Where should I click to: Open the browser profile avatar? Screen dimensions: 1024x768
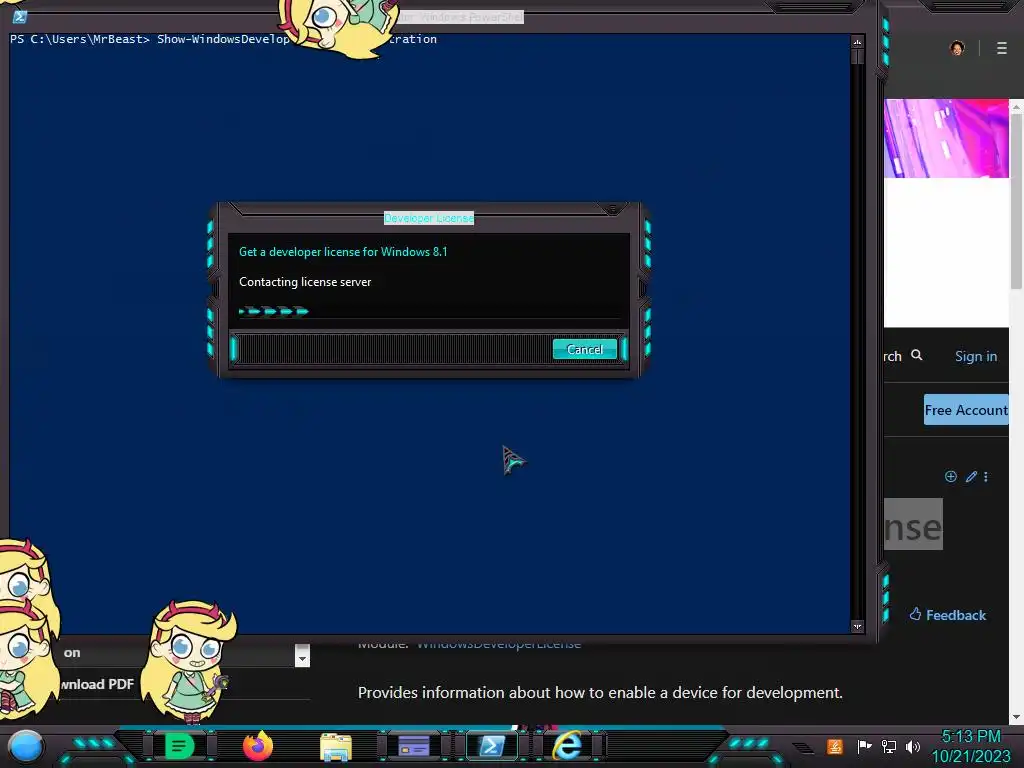[x=957, y=48]
